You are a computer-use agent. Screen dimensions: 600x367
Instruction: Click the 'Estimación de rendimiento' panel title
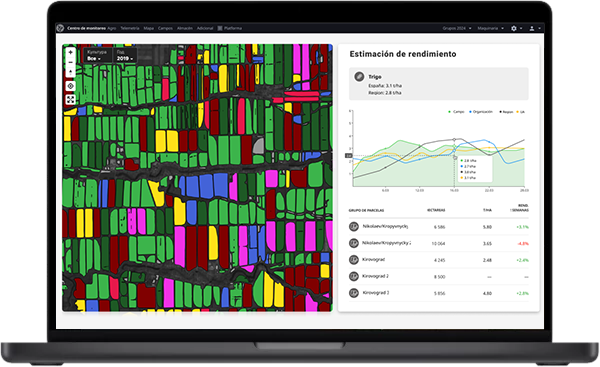point(403,54)
